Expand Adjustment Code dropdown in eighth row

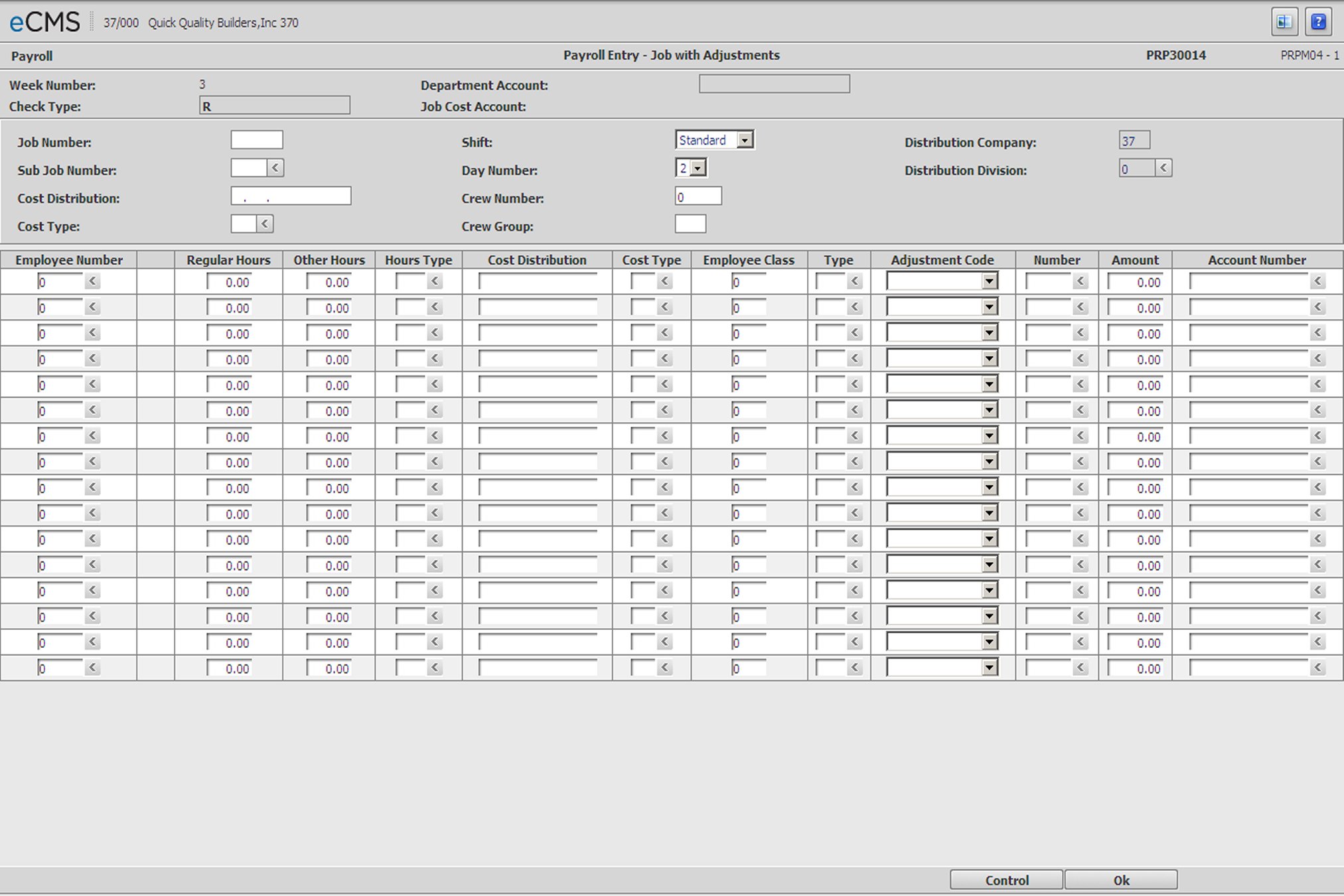[x=989, y=462]
